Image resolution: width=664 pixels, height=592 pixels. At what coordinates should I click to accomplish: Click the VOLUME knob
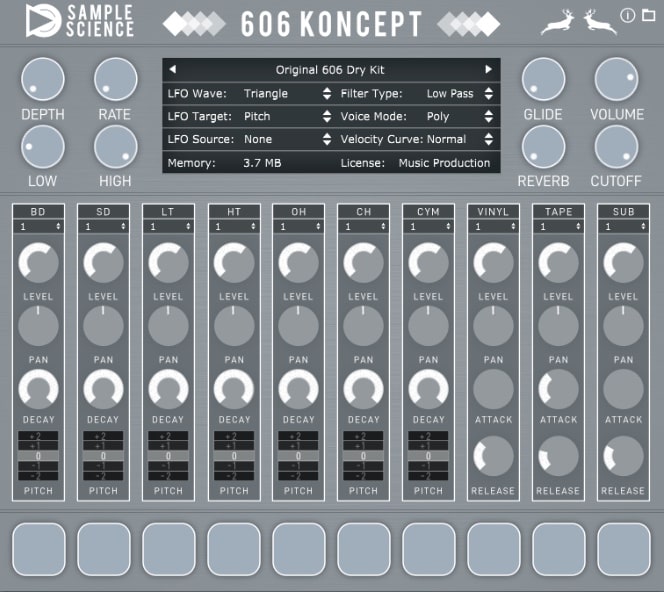(x=616, y=78)
